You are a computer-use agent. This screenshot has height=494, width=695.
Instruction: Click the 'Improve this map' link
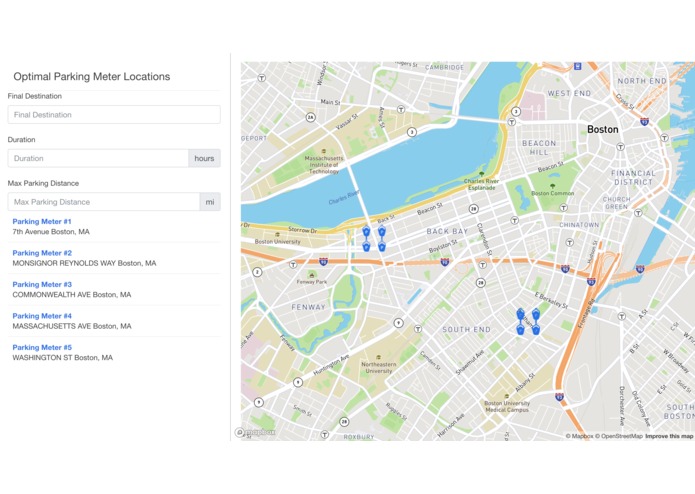(x=669, y=436)
